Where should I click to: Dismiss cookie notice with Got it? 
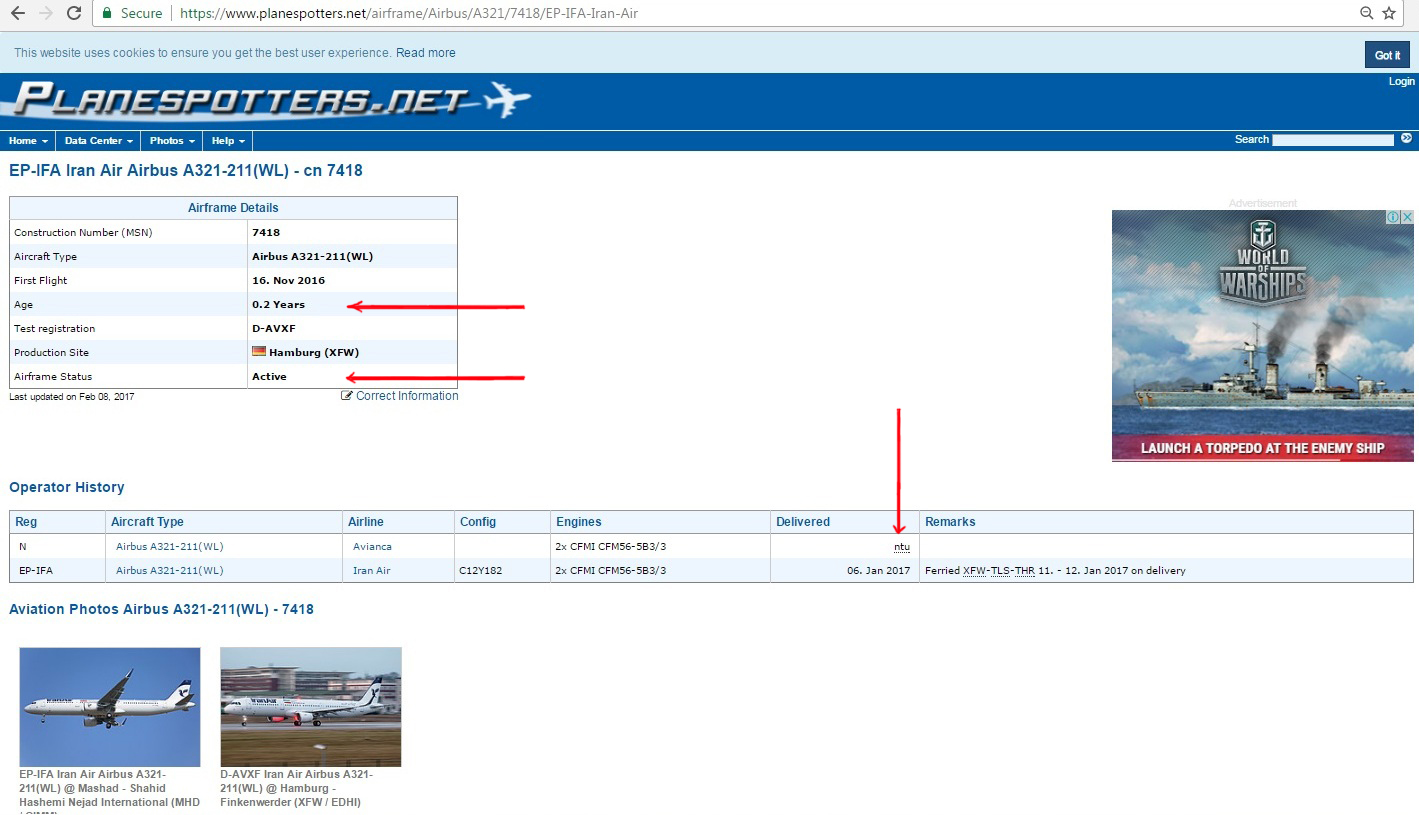point(1386,55)
